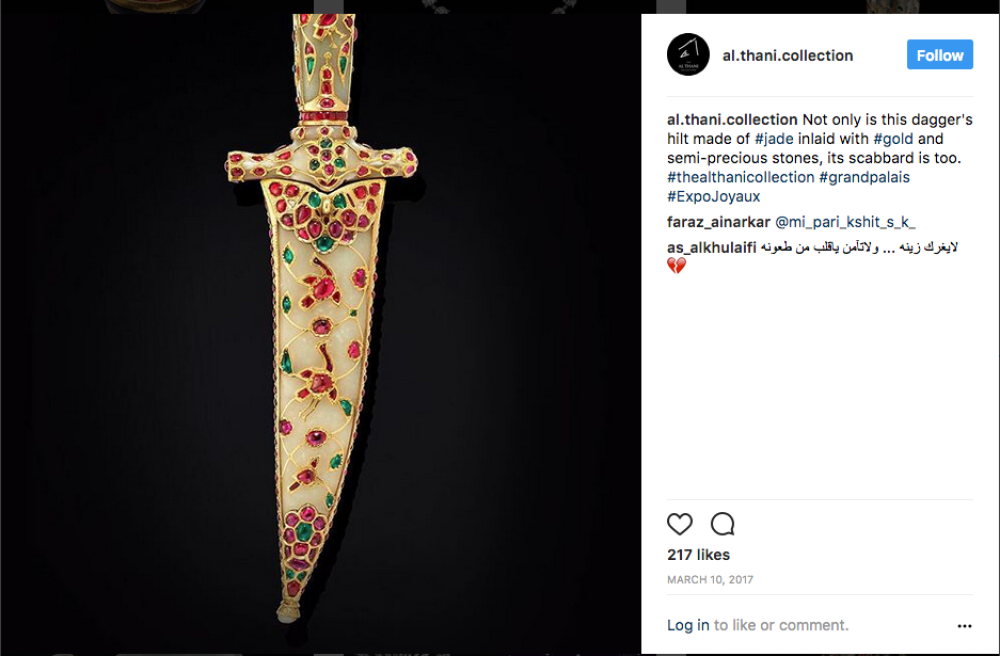Open the three-dot more options menu

pos(964,626)
